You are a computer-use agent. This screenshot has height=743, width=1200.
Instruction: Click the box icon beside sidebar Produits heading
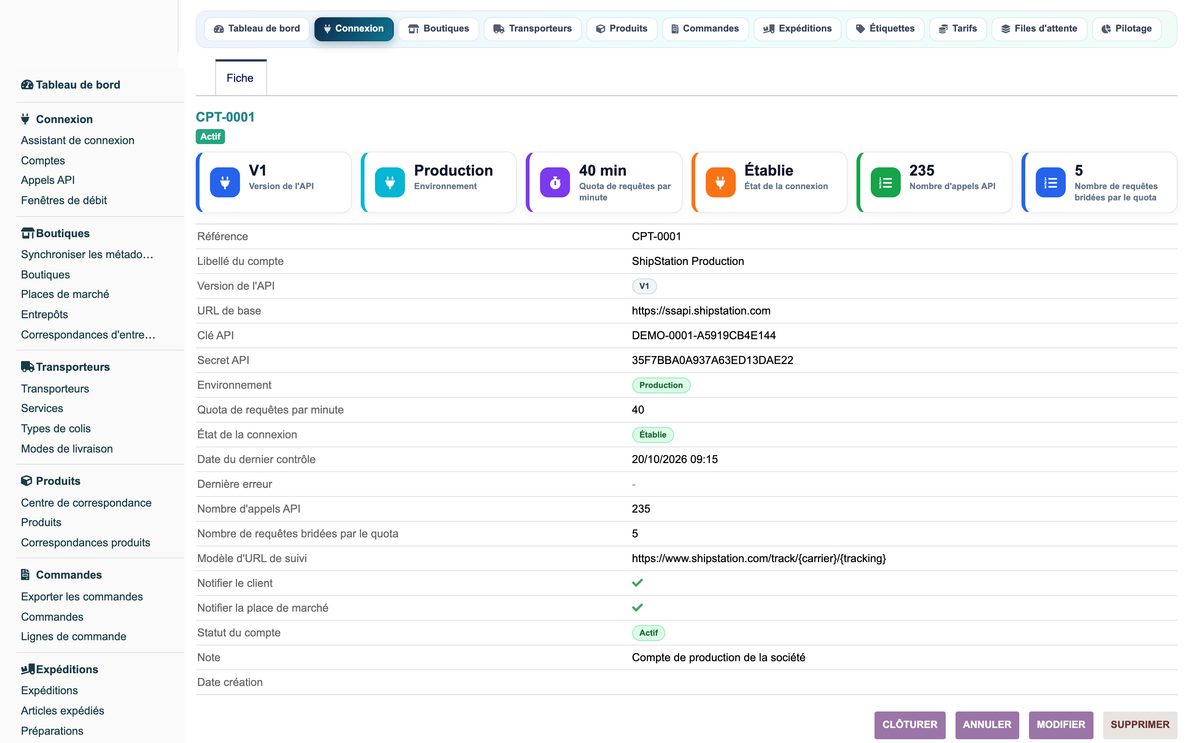[27, 481]
